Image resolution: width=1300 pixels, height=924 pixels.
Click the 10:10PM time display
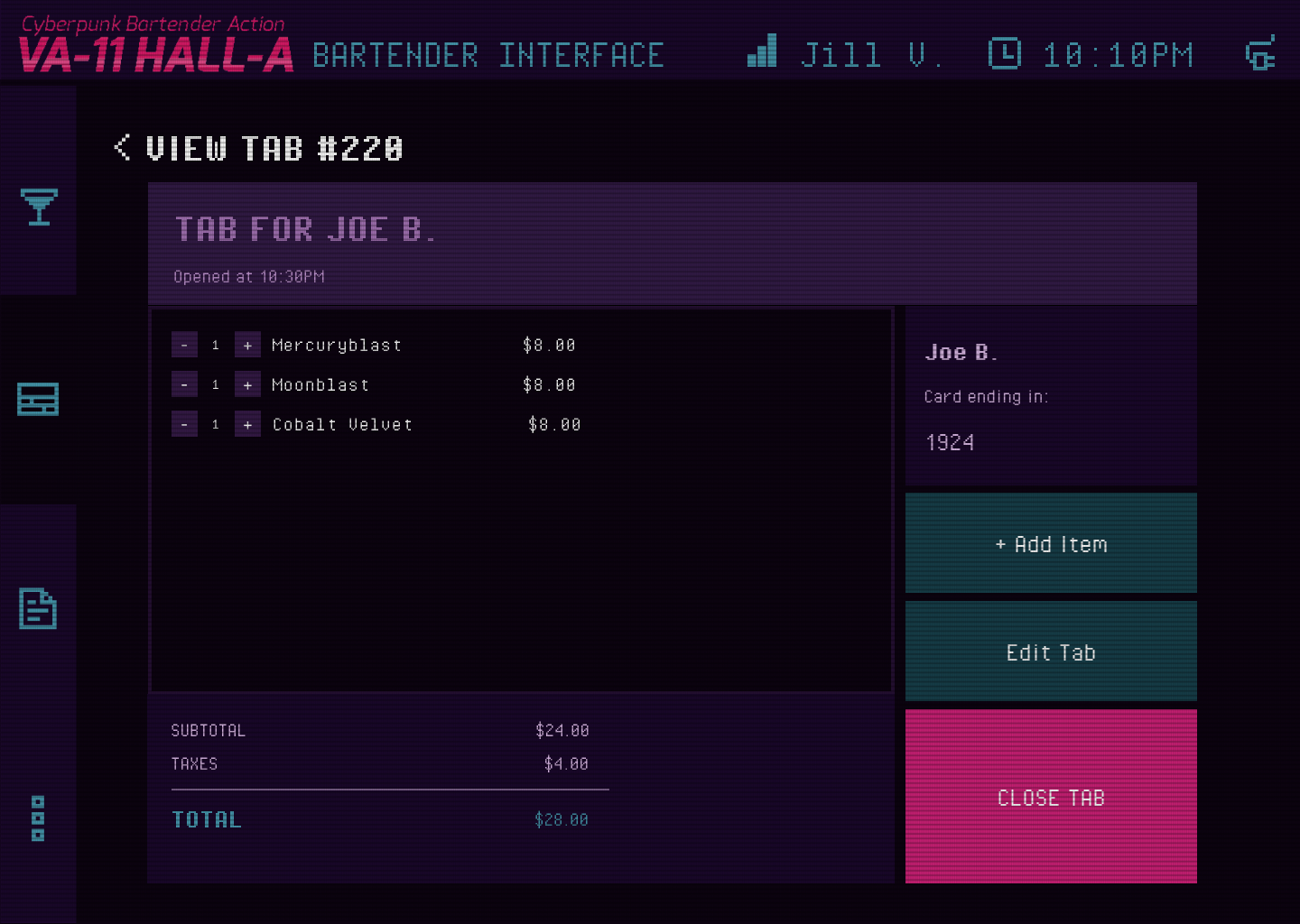click(1118, 55)
